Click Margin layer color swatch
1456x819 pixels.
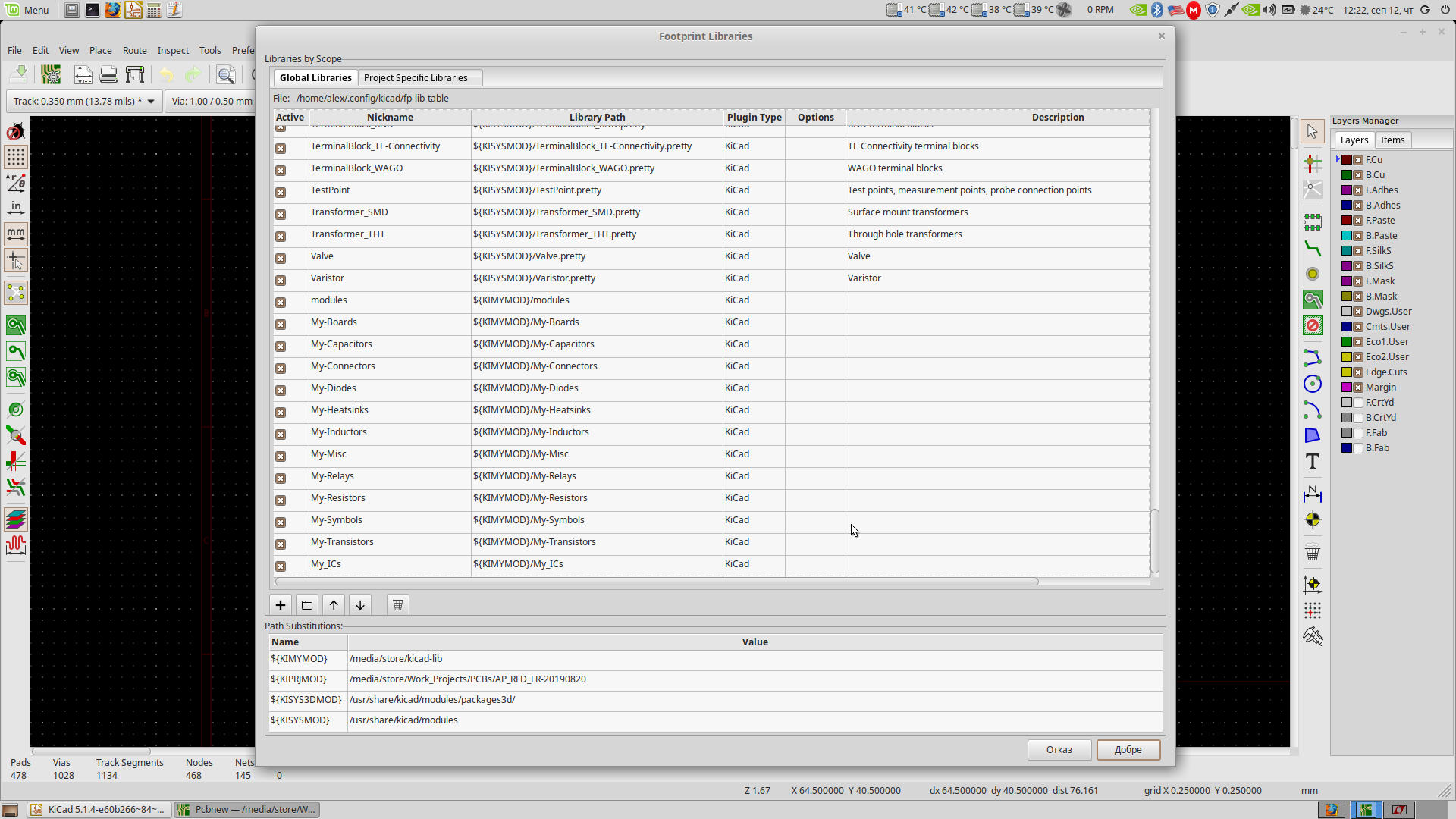pos(1346,388)
